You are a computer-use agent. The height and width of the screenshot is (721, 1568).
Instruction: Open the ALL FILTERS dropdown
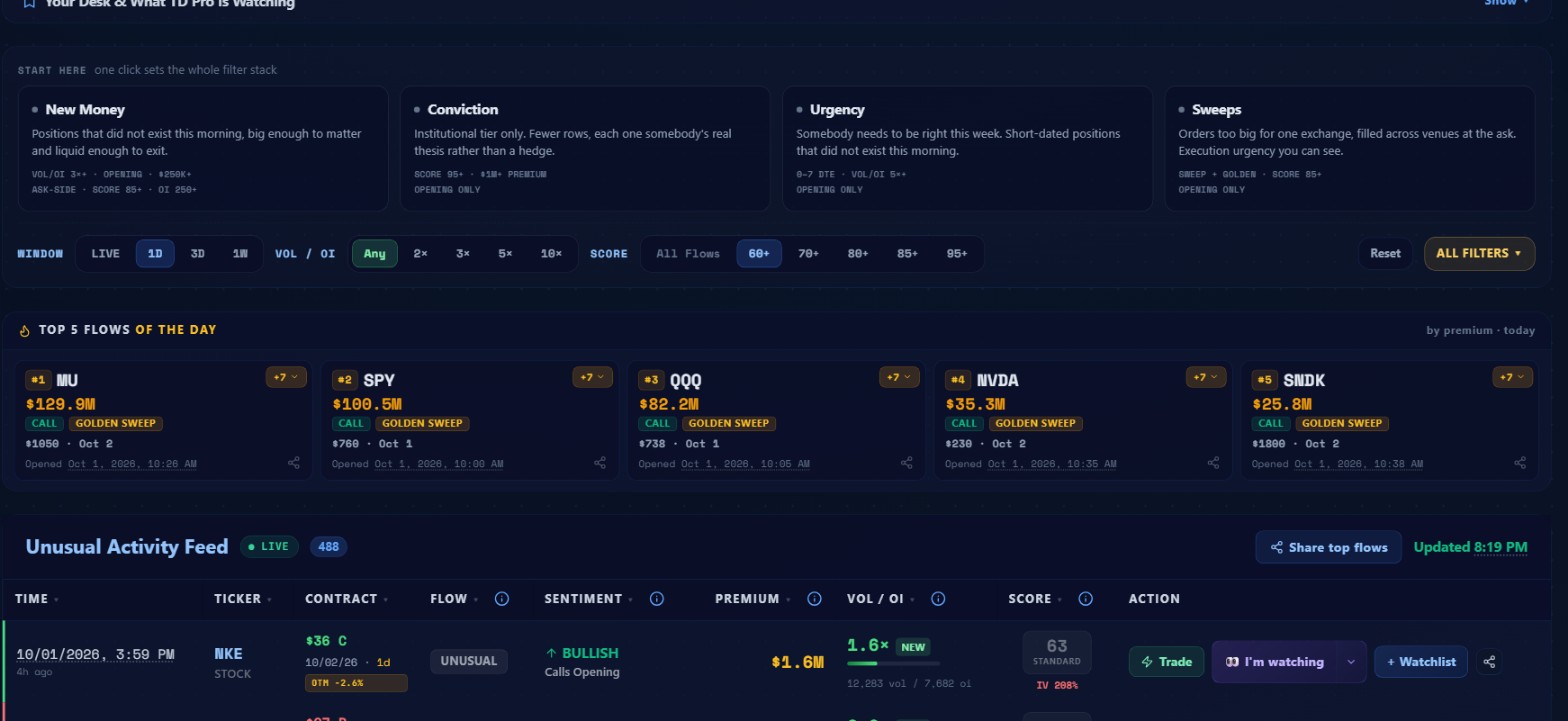(x=1479, y=253)
